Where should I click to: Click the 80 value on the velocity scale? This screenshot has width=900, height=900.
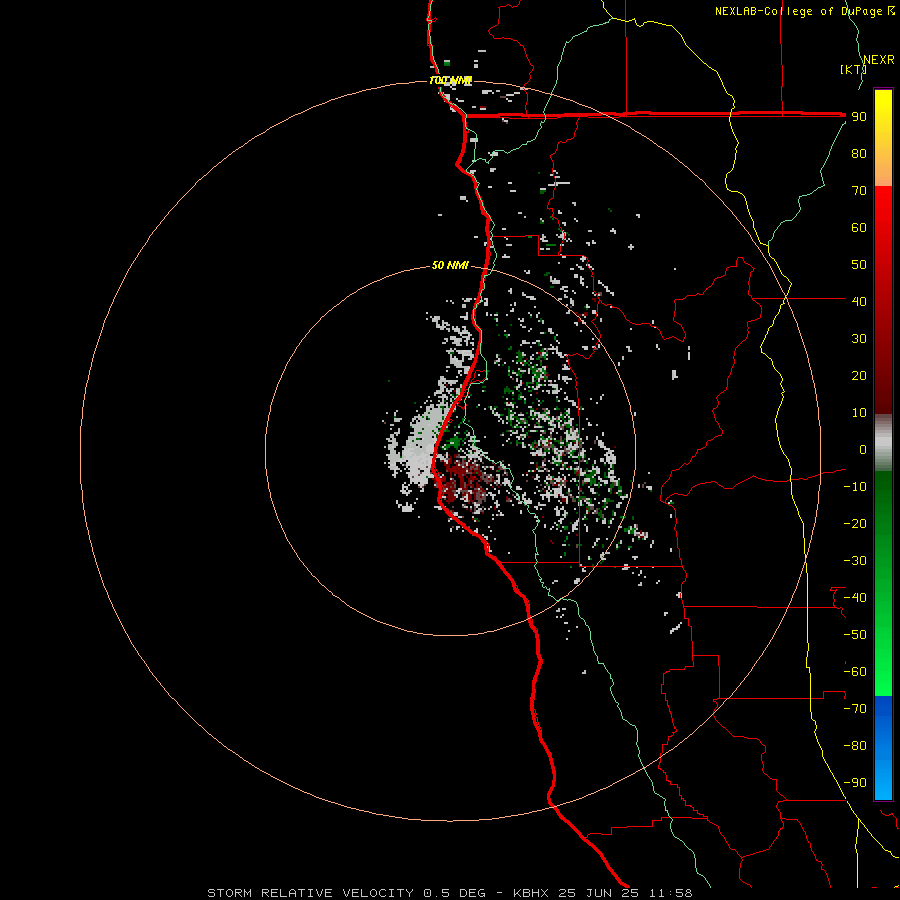pyautogui.click(x=859, y=154)
